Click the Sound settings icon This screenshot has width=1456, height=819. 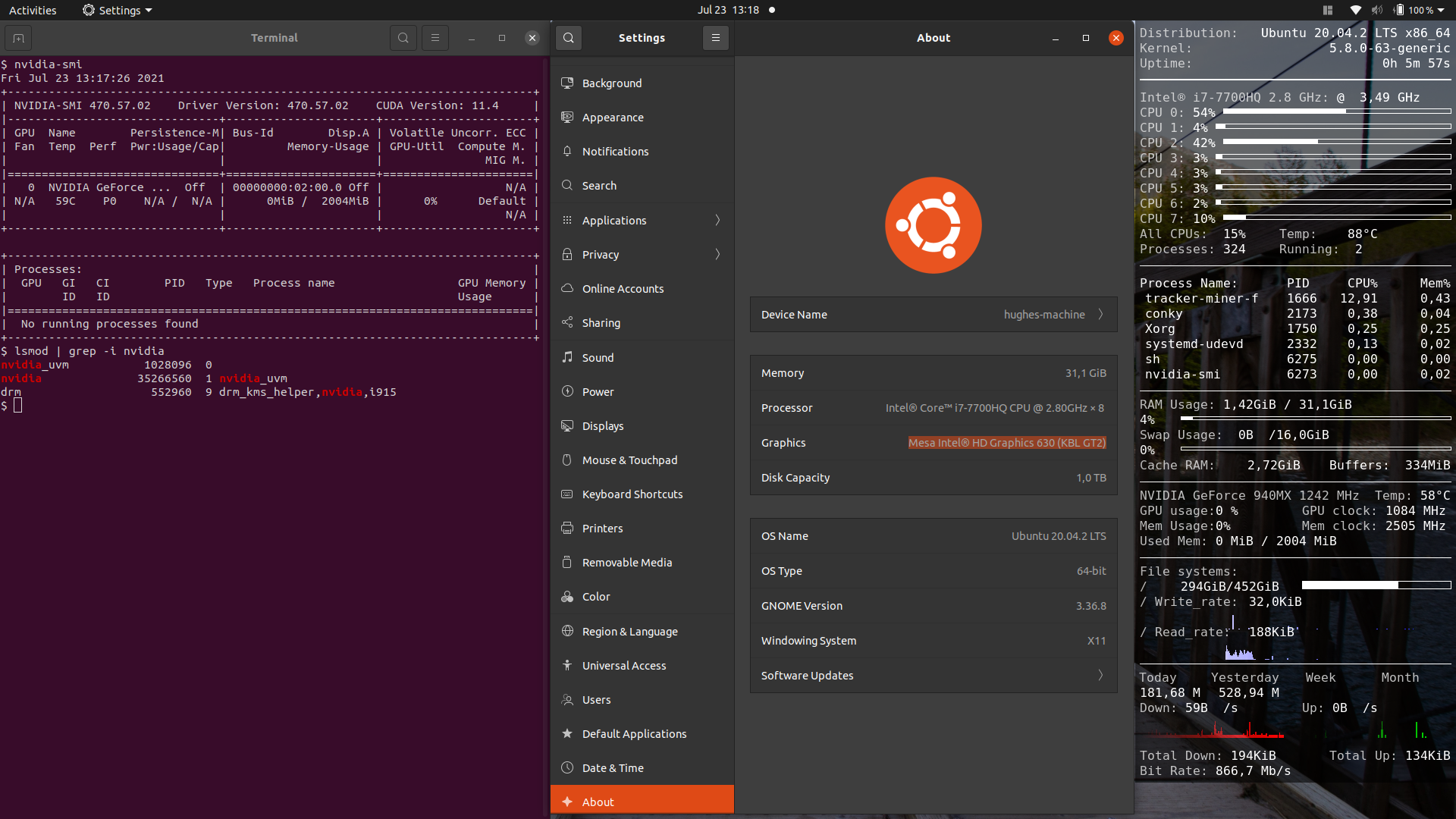567,357
